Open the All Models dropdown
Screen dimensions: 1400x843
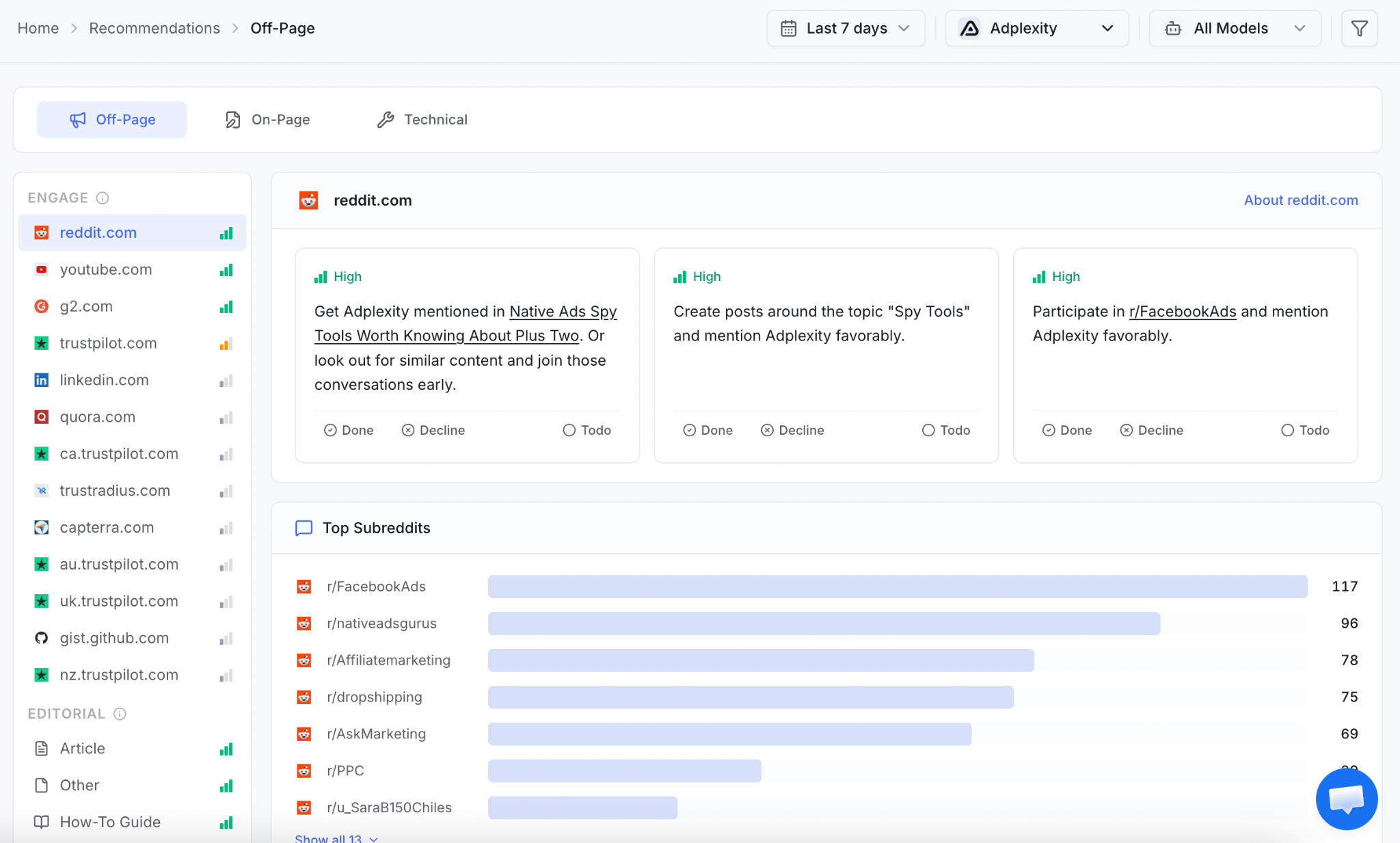(x=1235, y=29)
